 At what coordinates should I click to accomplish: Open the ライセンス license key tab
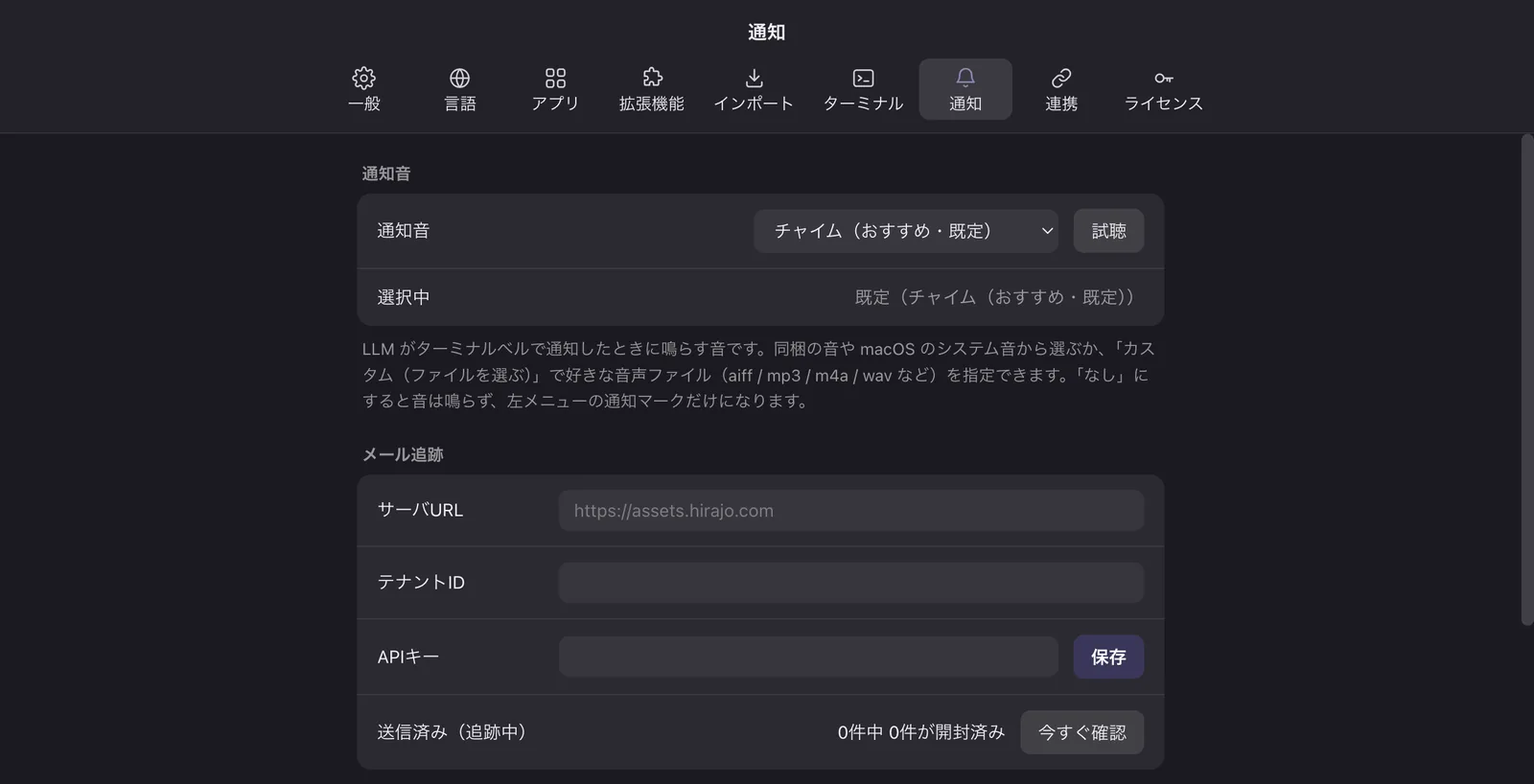tap(1163, 89)
